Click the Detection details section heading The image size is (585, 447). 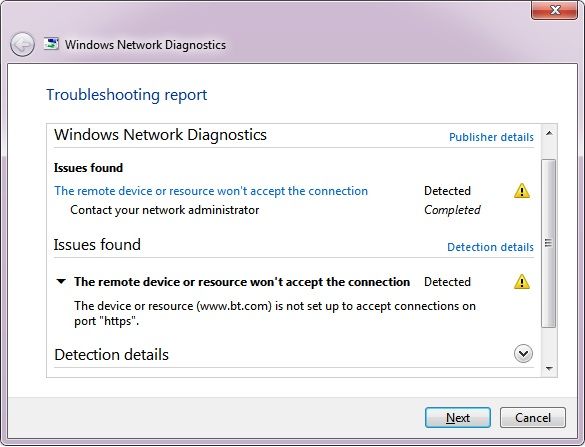(x=111, y=354)
